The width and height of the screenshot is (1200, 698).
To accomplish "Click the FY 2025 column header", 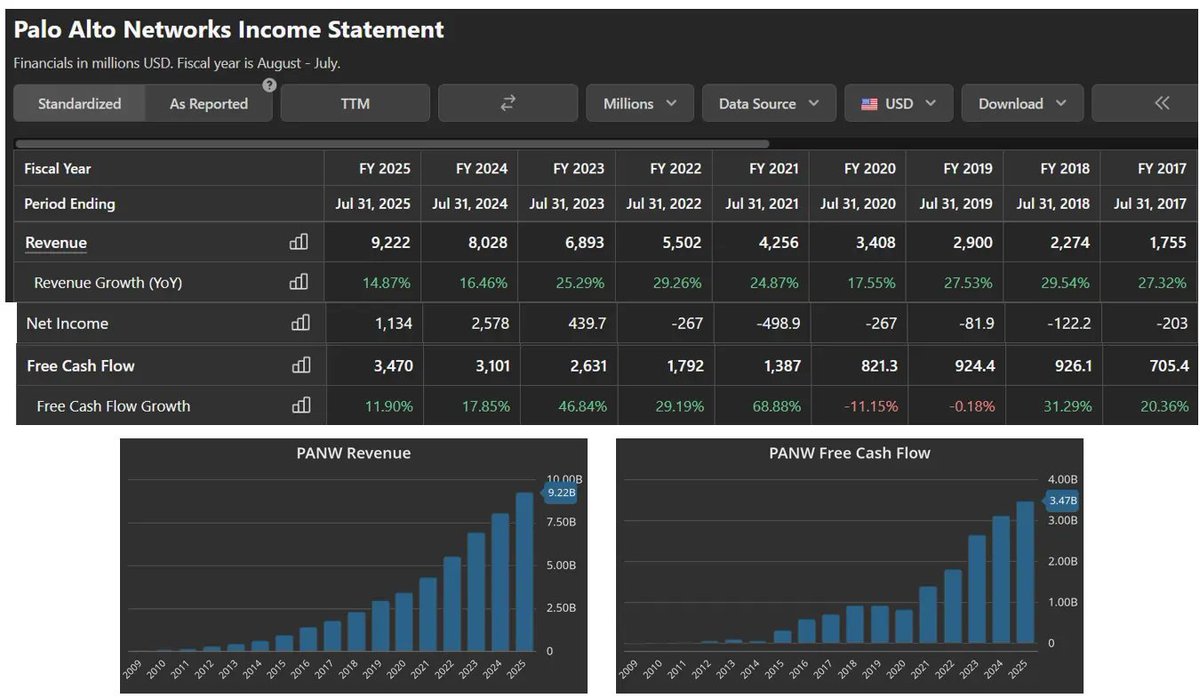I will [385, 168].
